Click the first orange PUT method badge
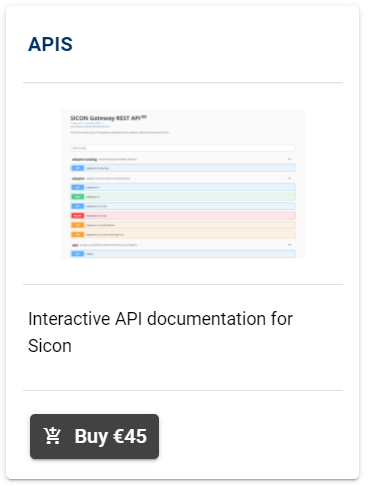 (x=77, y=225)
